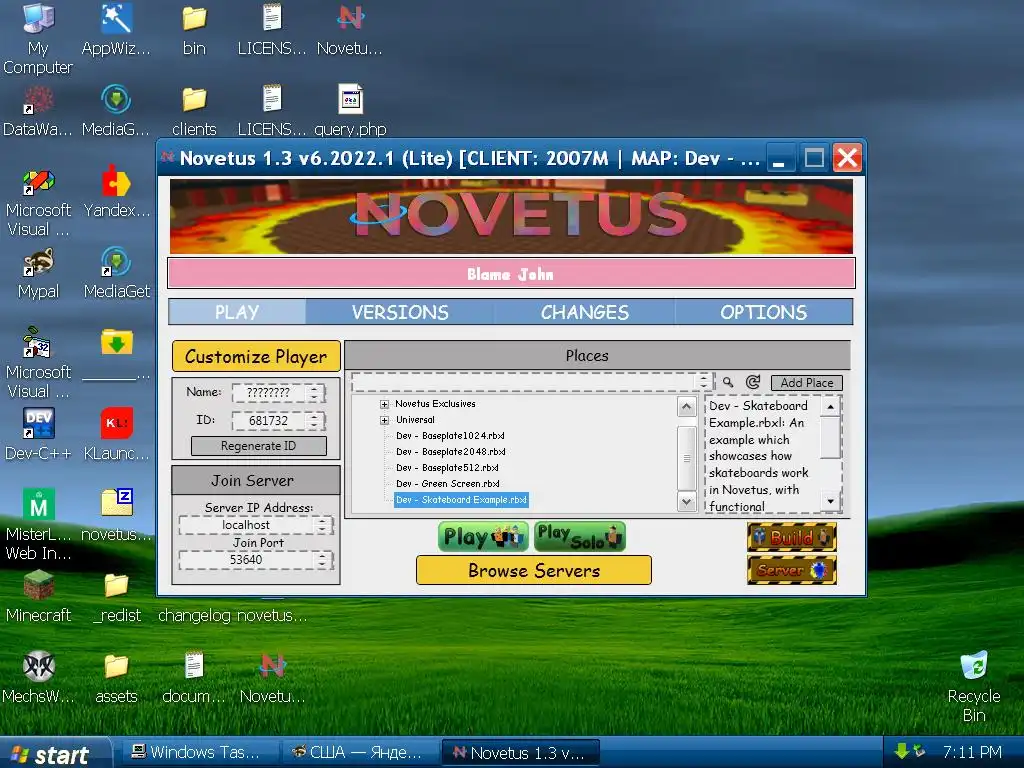Open the clients folder on desktop
This screenshot has width=1024, height=768.
(x=194, y=110)
